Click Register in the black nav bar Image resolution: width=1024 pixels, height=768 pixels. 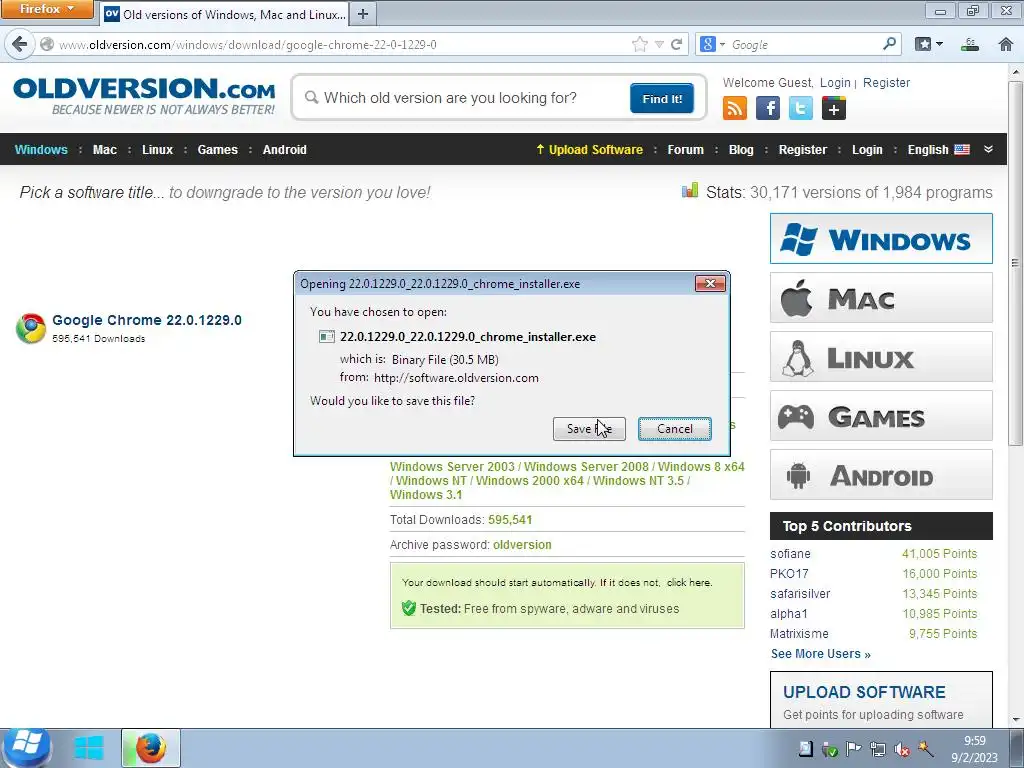pyautogui.click(x=803, y=150)
